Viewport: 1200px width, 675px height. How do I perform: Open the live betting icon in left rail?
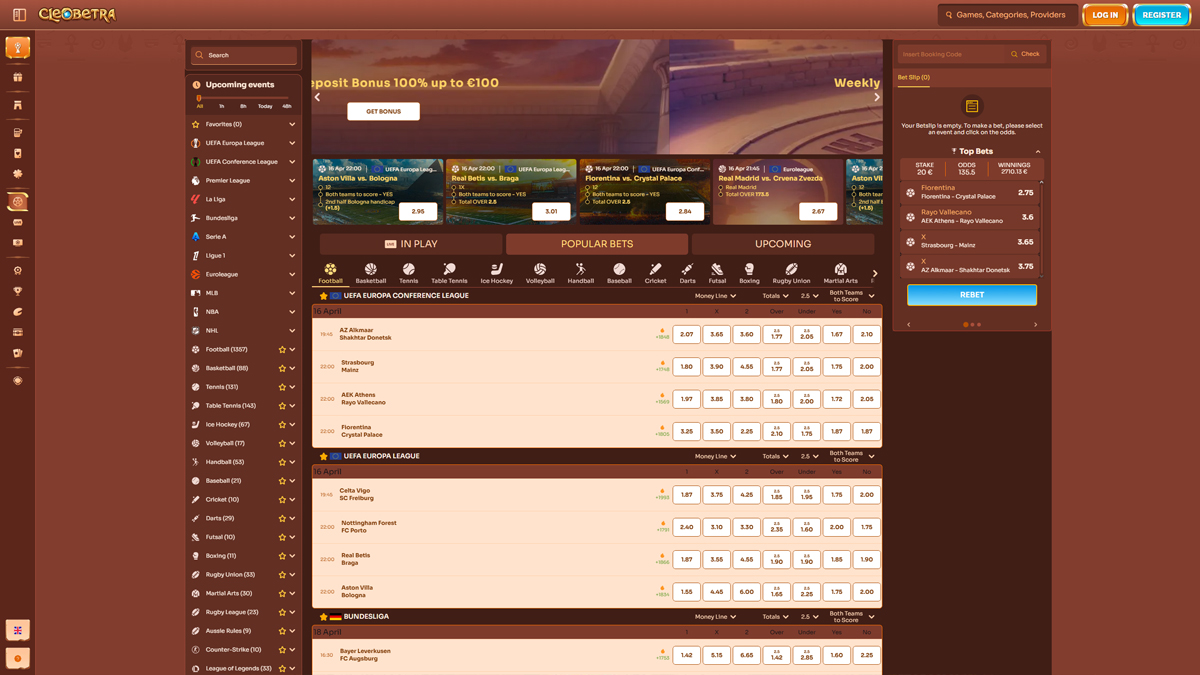click(x=18, y=222)
